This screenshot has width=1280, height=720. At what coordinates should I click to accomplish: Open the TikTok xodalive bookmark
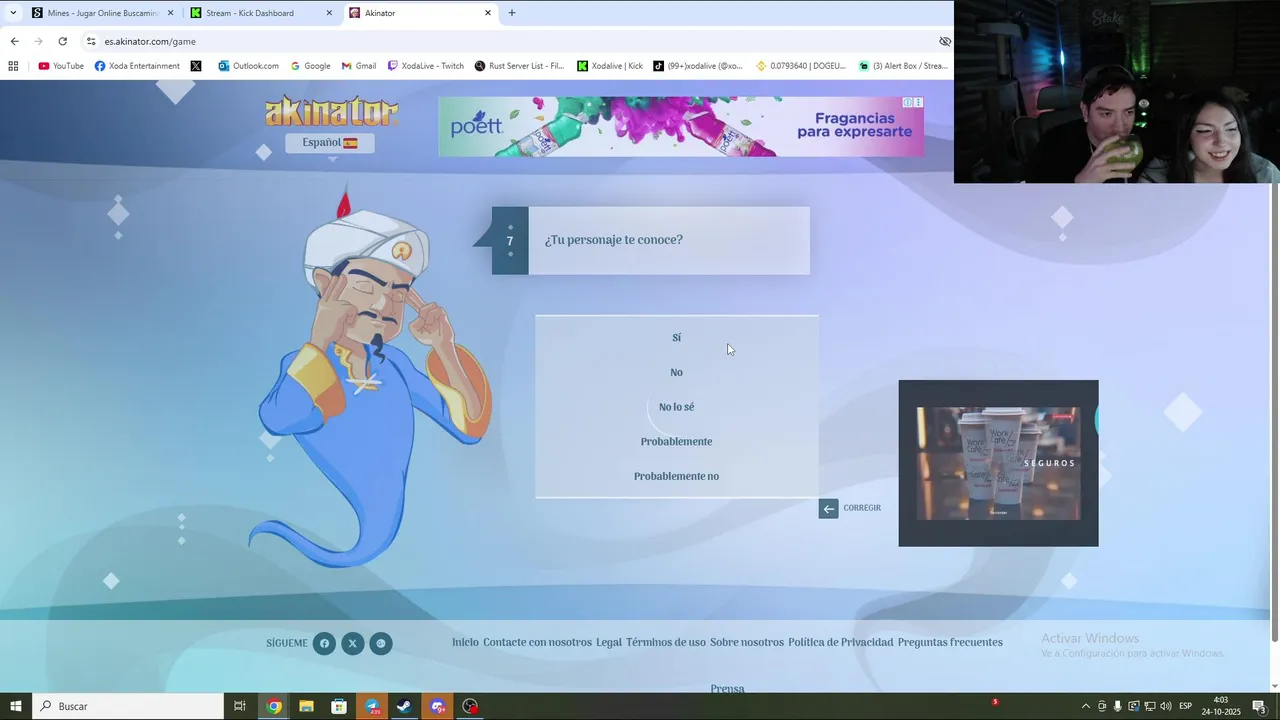698,66
